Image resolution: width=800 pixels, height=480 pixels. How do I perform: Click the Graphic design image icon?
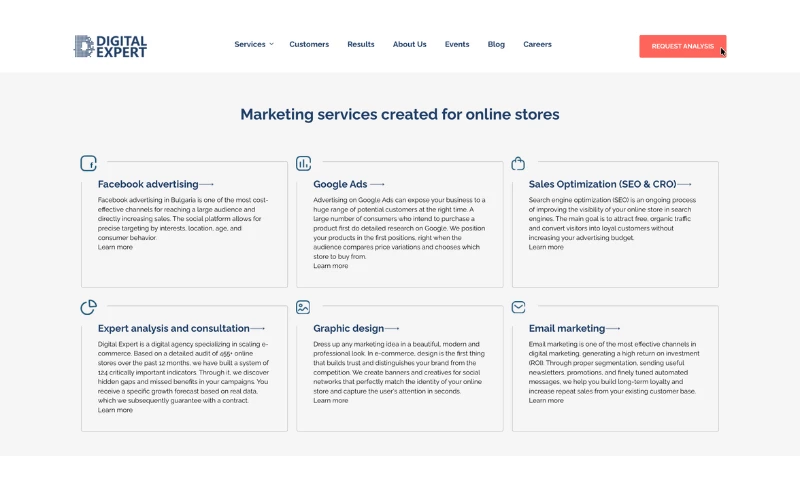coord(303,307)
